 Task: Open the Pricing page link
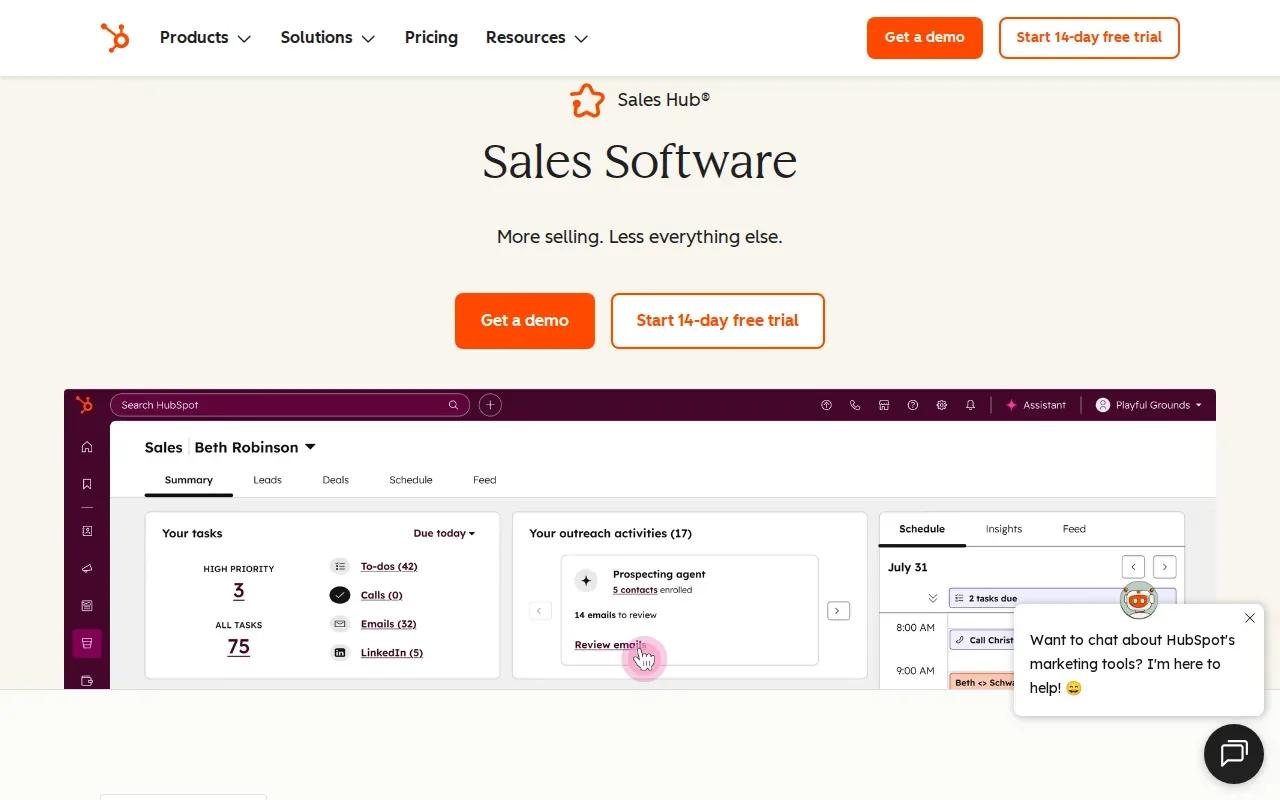(x=431, y=38)
